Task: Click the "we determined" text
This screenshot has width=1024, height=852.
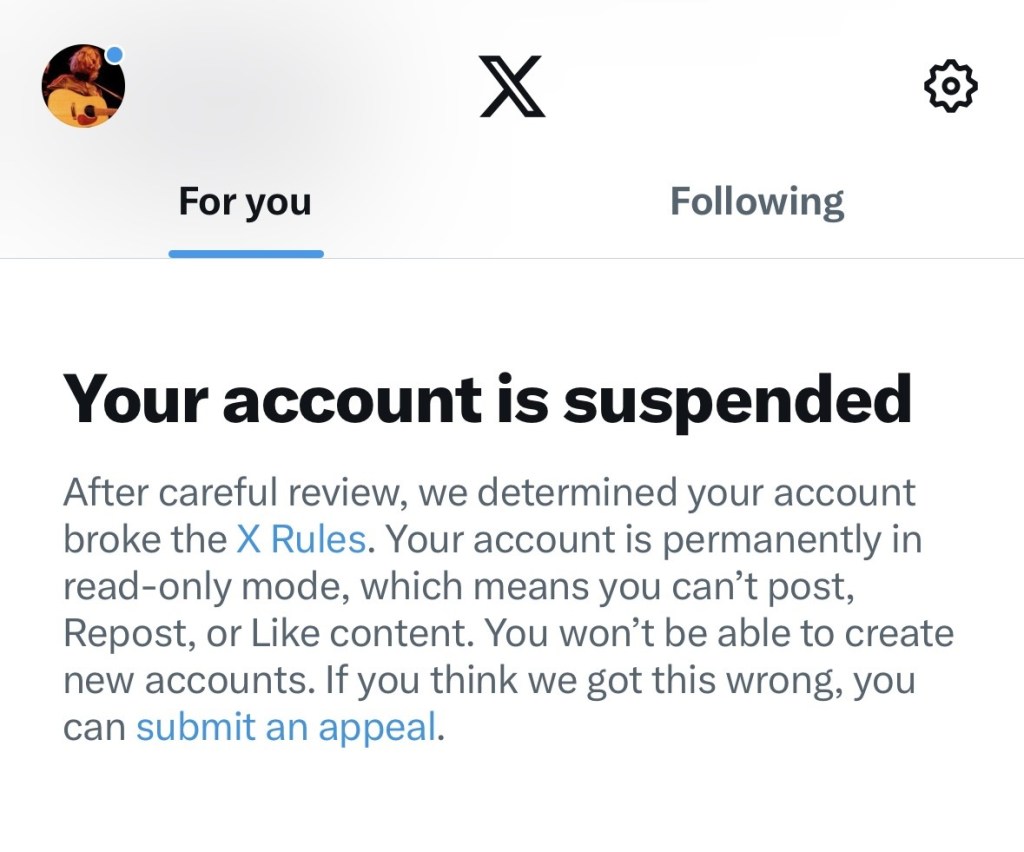Action: pyautogui.click(x=537, y=493)
